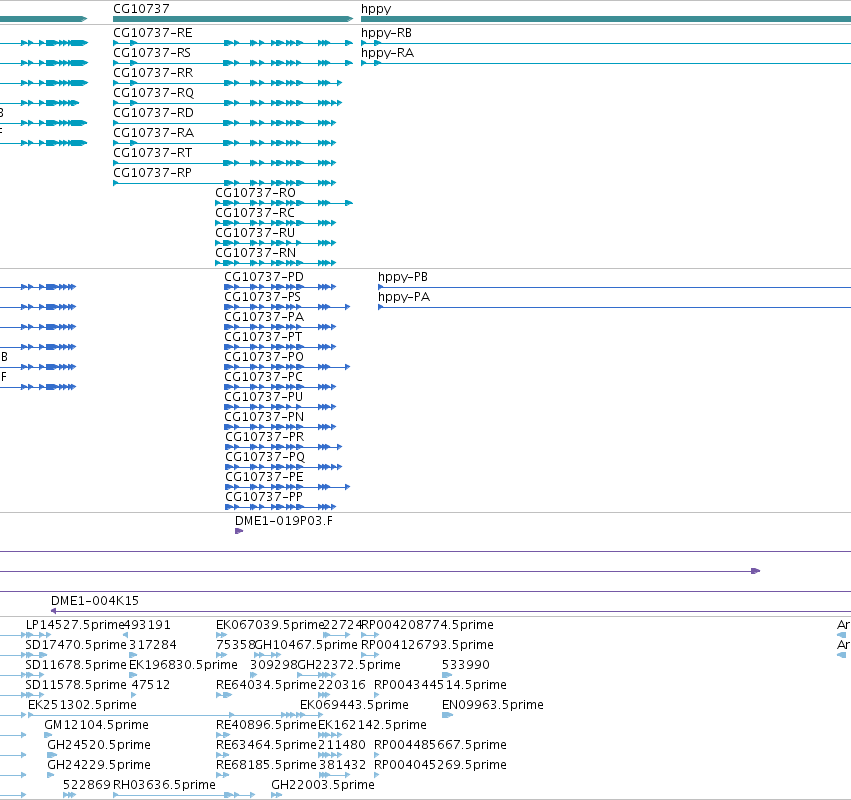Click protein CG10737-PO
Screen dimensions: 851x800
tap(264, 357)
